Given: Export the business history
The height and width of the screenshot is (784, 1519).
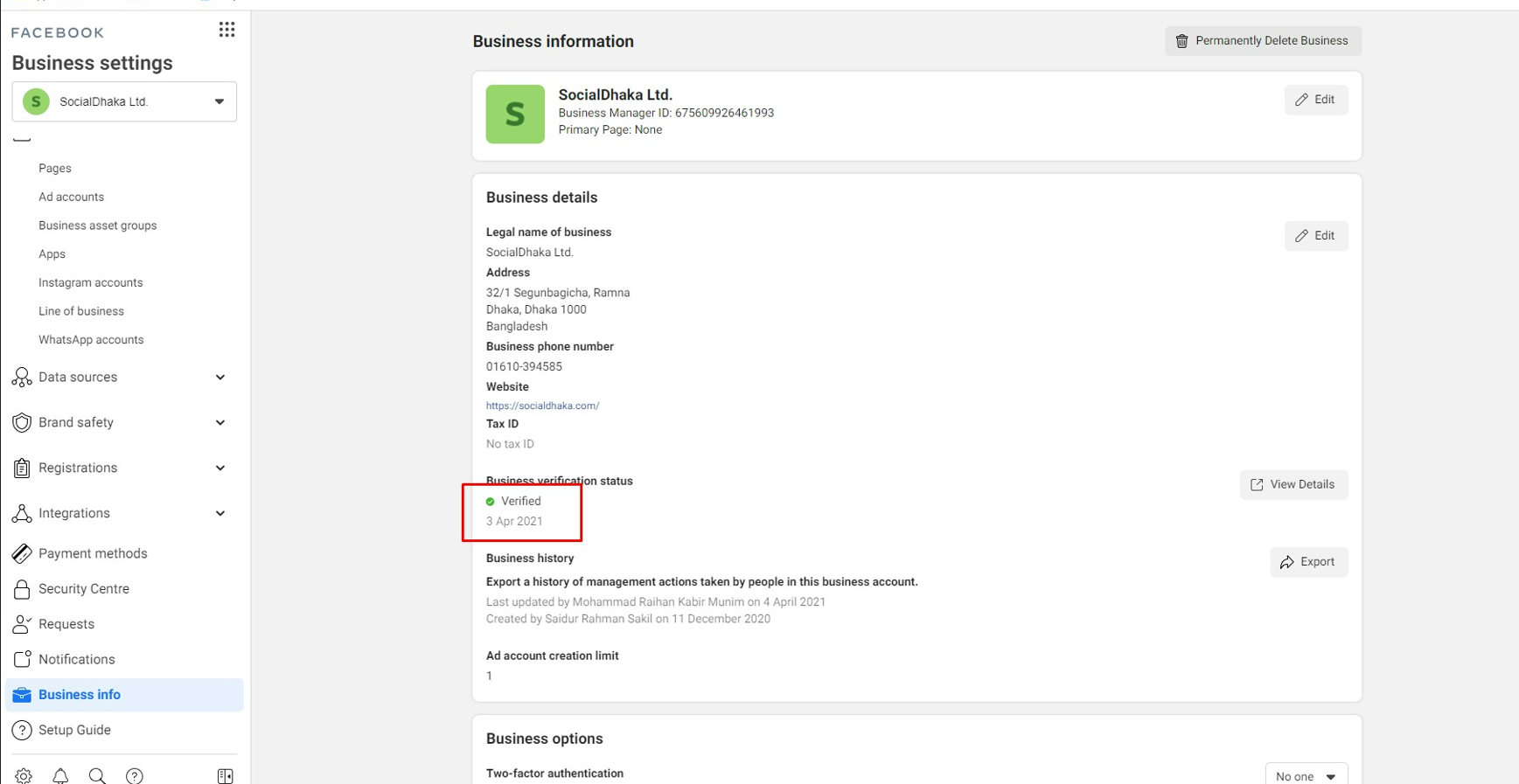Looking at the screenshot, I should (1308, 562).
